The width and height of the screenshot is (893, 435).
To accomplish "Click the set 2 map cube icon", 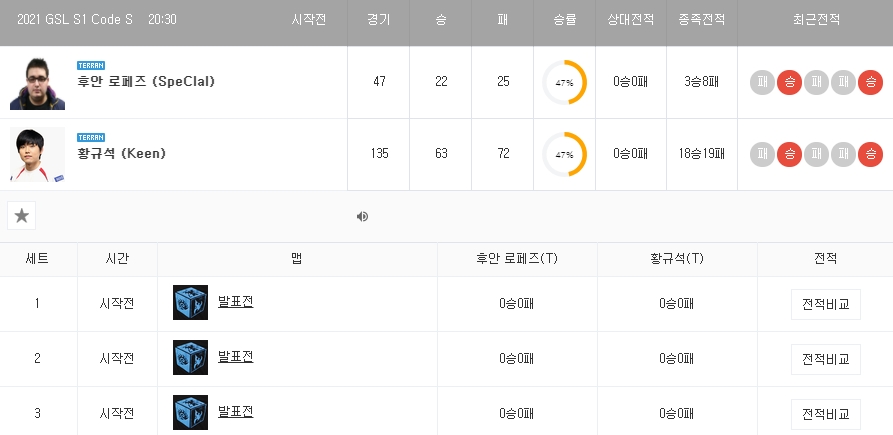I will 190,358.
